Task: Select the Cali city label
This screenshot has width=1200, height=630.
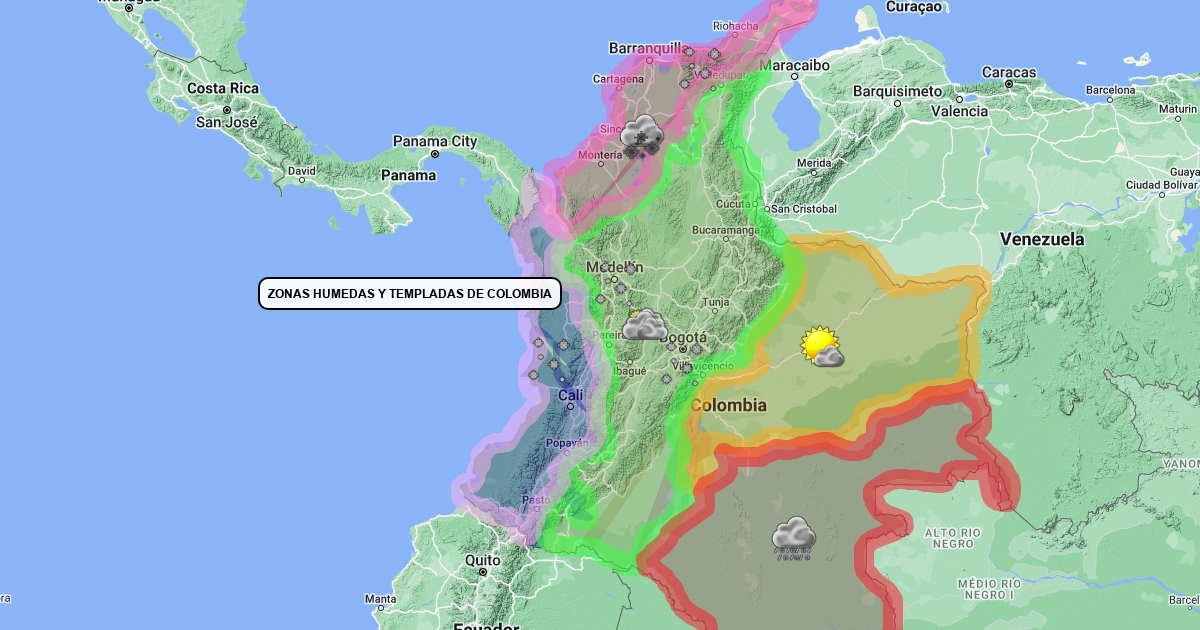Action: pyautogui.click(x=571, y=396)
